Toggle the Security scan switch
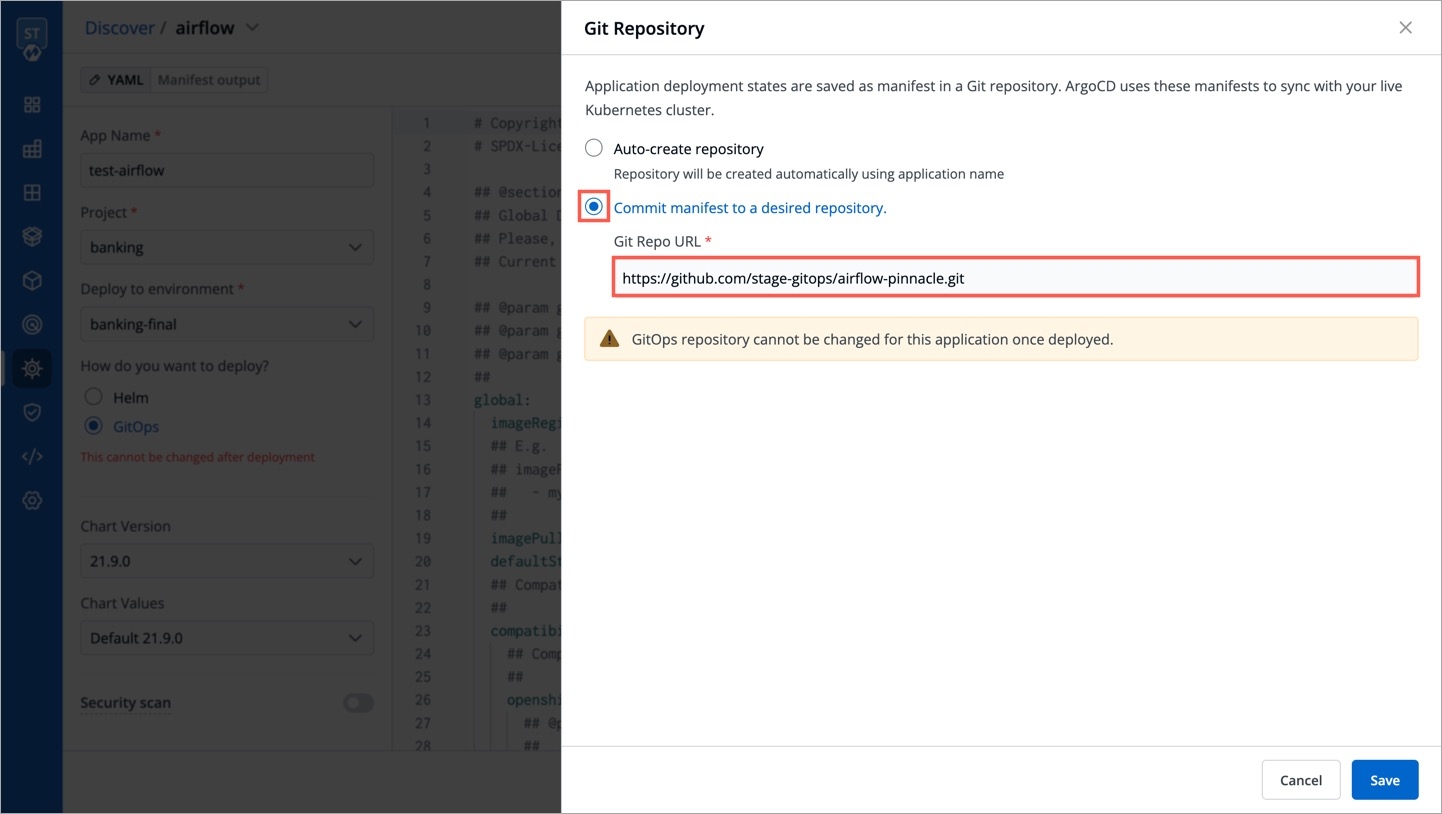The image size is (1442, 814). 358,703
